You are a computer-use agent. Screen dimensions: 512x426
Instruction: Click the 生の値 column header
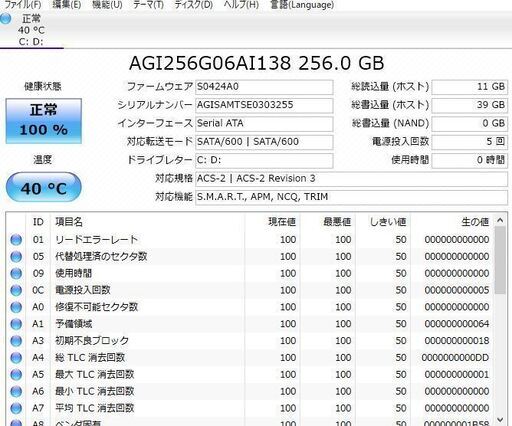452,222
